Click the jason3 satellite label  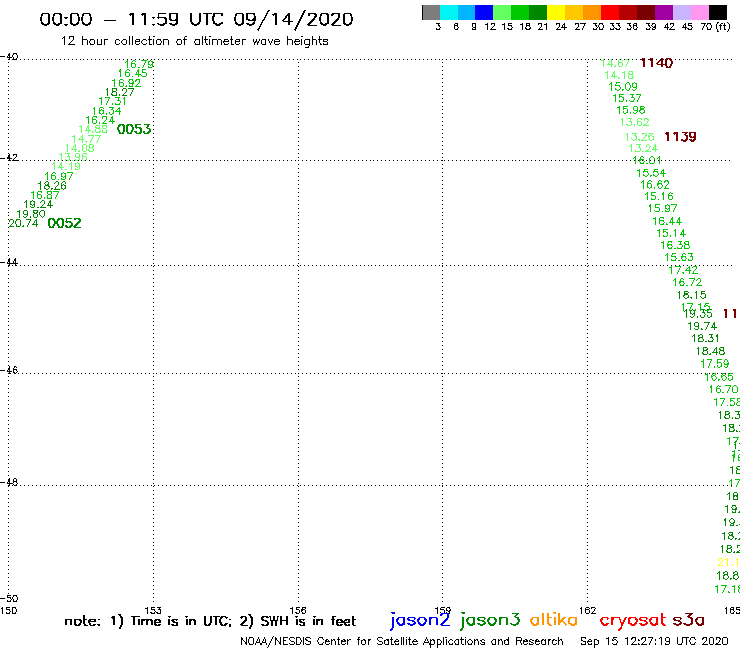490,620
